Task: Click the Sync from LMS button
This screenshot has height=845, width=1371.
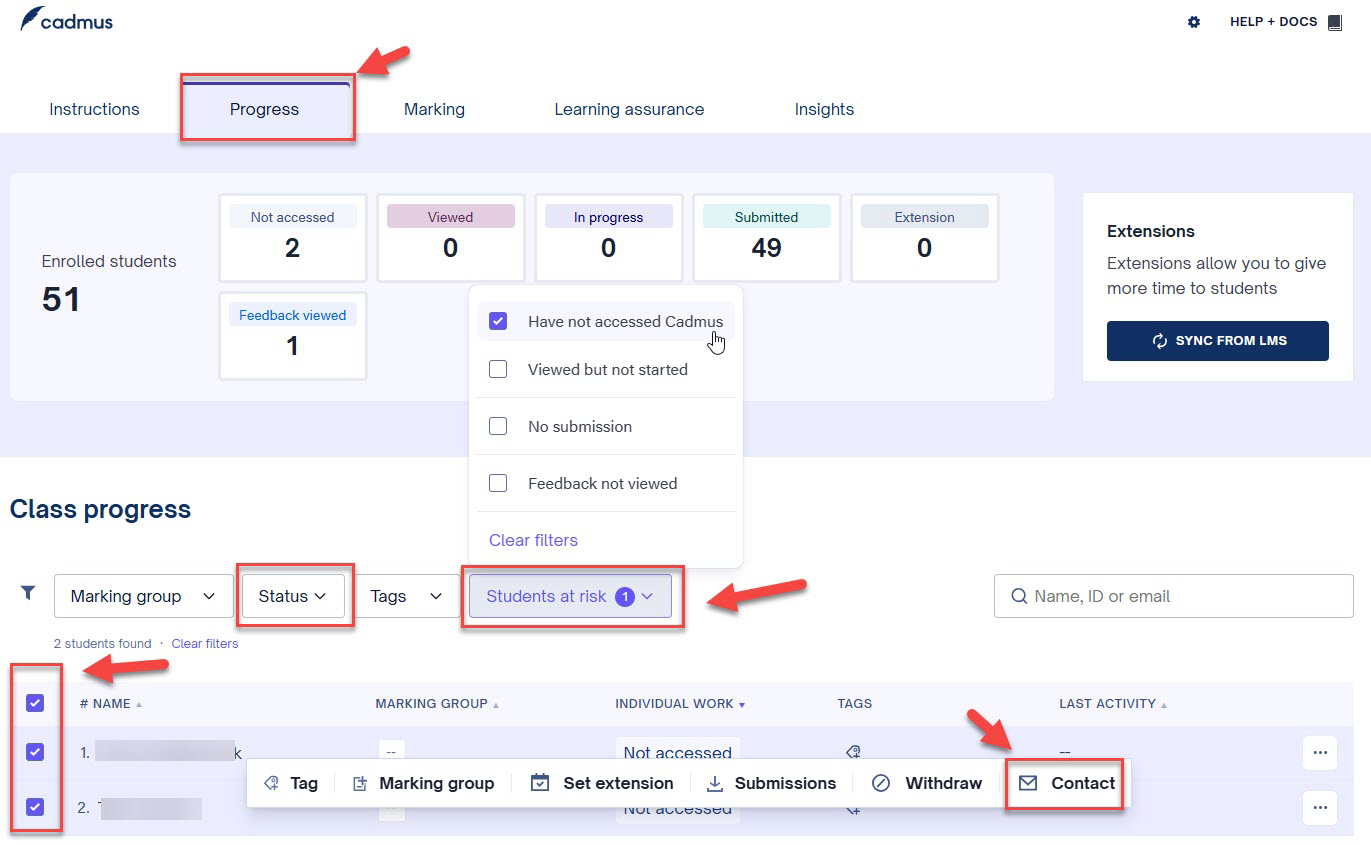Action: point(1217,341)
